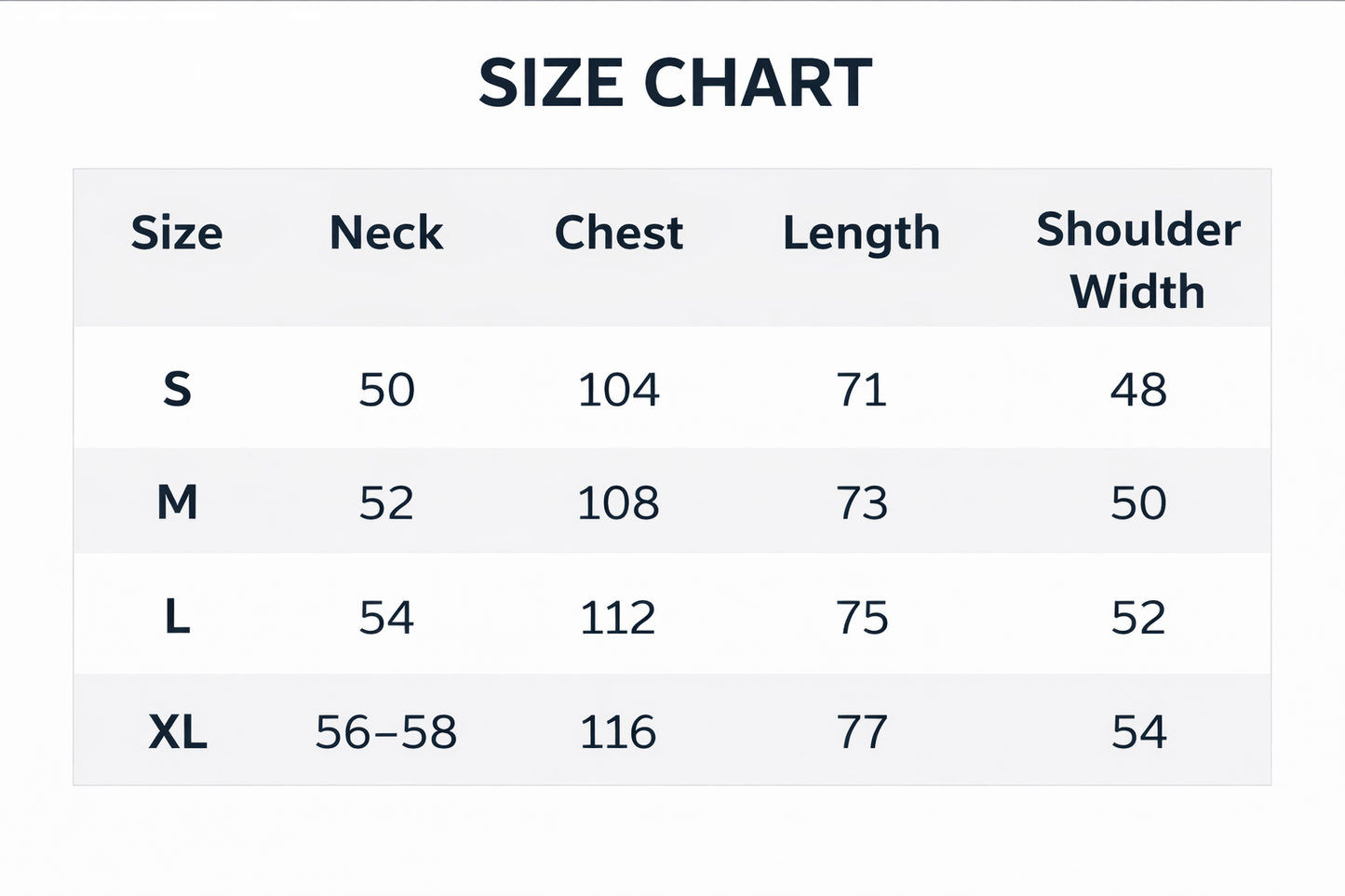
Task: Click the 77 length value
Action: click(862, 732)
